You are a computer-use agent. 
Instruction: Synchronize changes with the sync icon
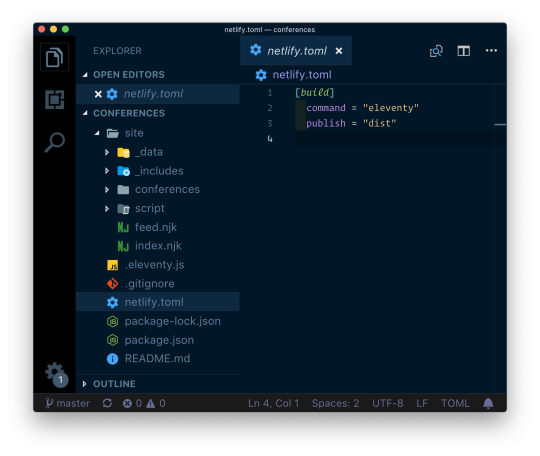coord(107,403)
